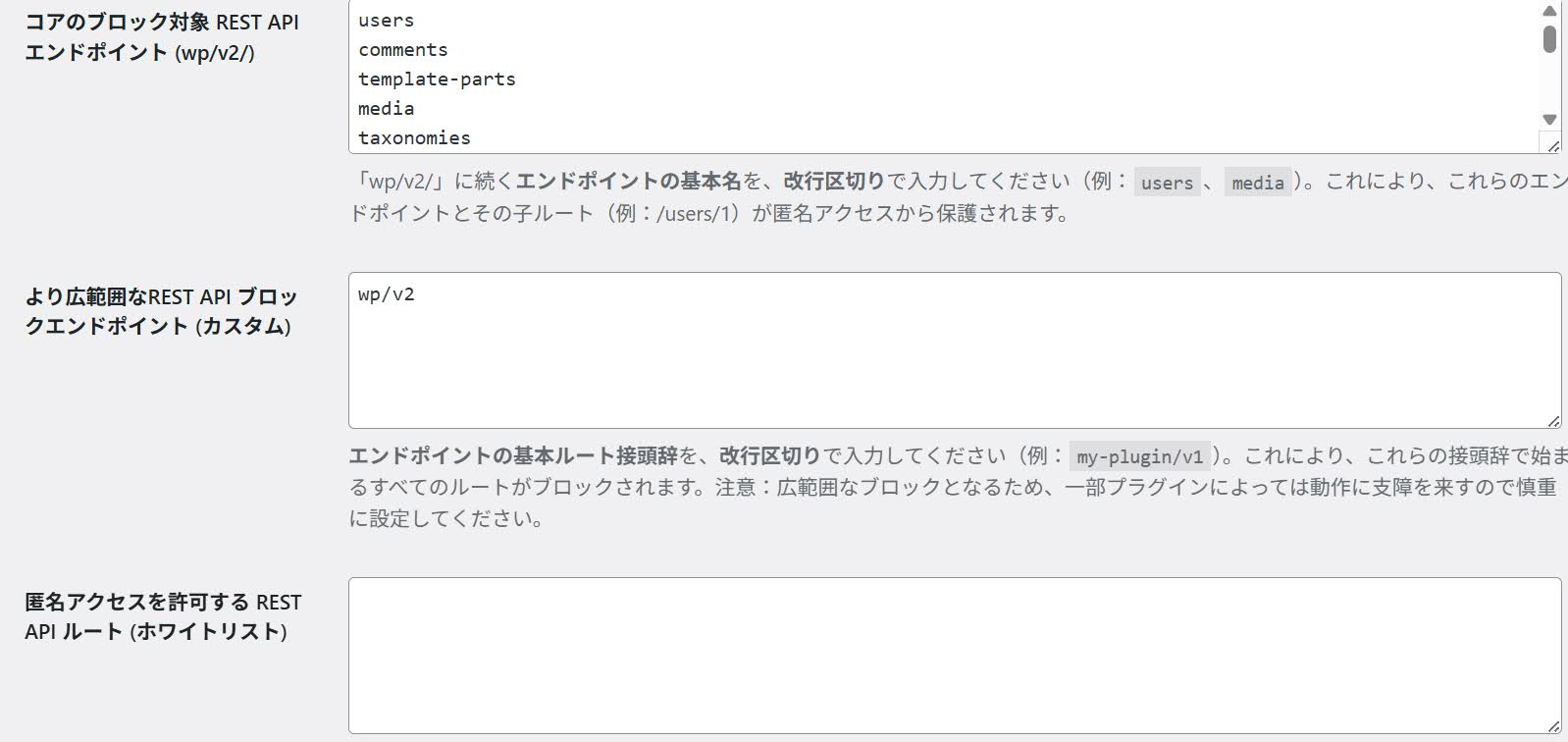Click the 'media' line in endpoints textarea
This screenshot has height=742, width=1568.
tap(387, 109)
